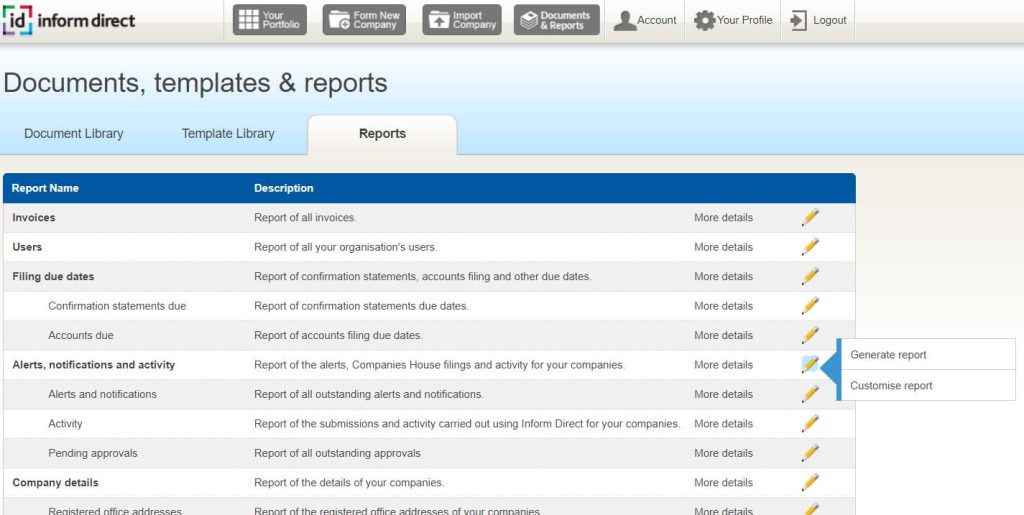Click the pencil icon for Invoices report
This screenshot has width=1024, height=515.
click(810, 218)
